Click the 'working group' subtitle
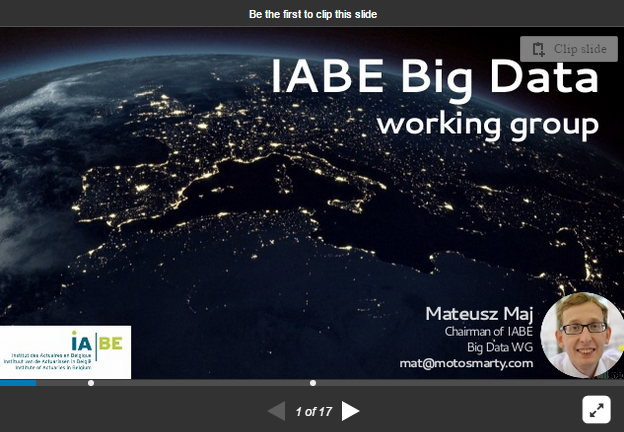Viewport: 624px width, 432px height. tap(487, 126)
